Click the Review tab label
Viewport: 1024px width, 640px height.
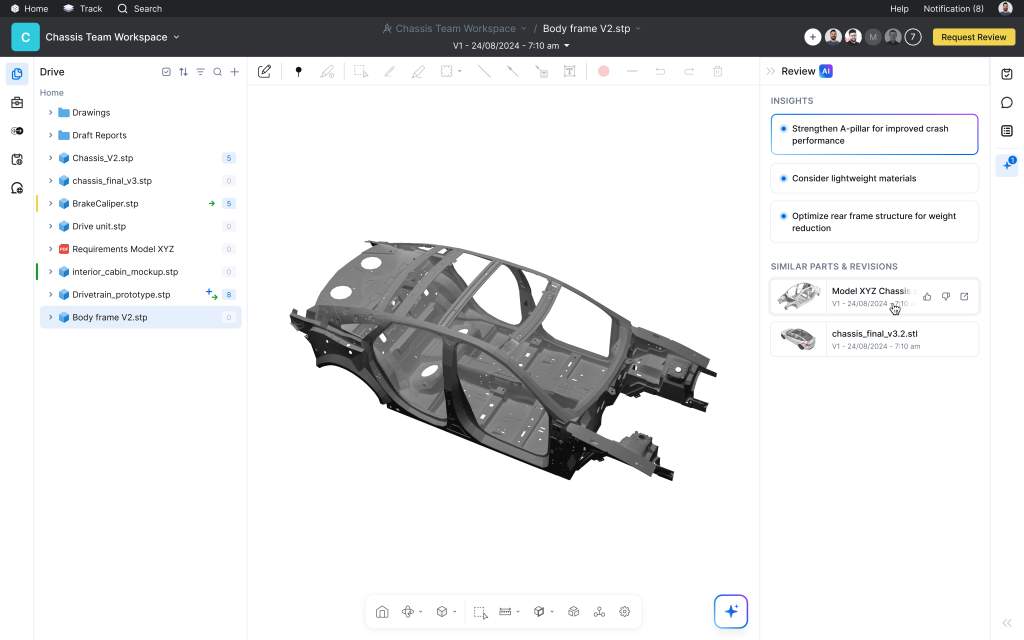coord(799,71)
